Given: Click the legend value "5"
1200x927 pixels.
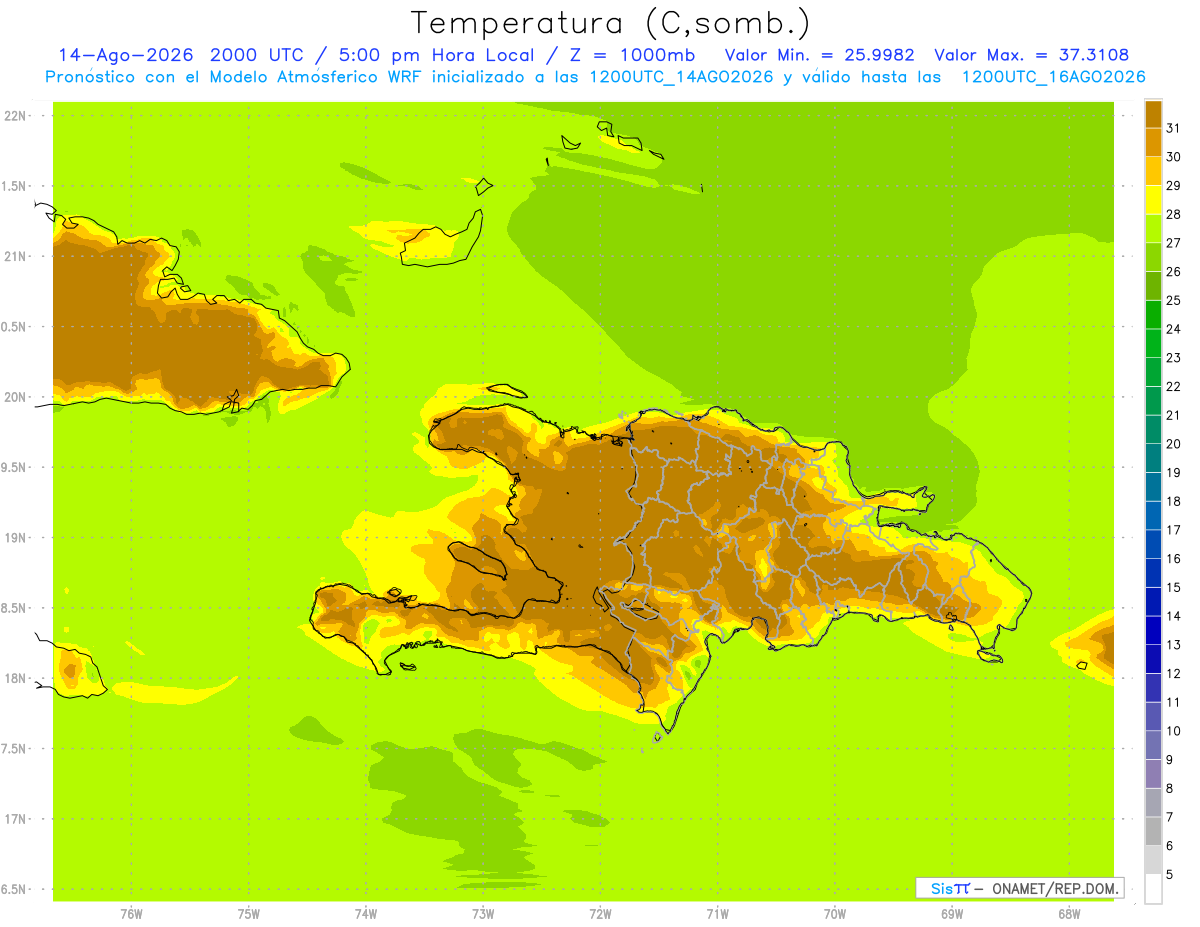Looking at the screenshot, I should pos(1169,874).
